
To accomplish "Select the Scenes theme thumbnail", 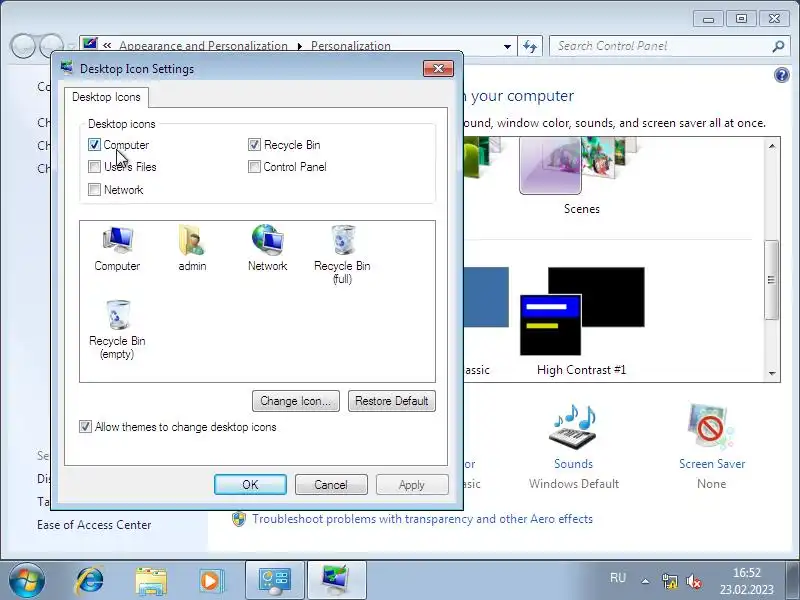I will [x=581, y=166].
